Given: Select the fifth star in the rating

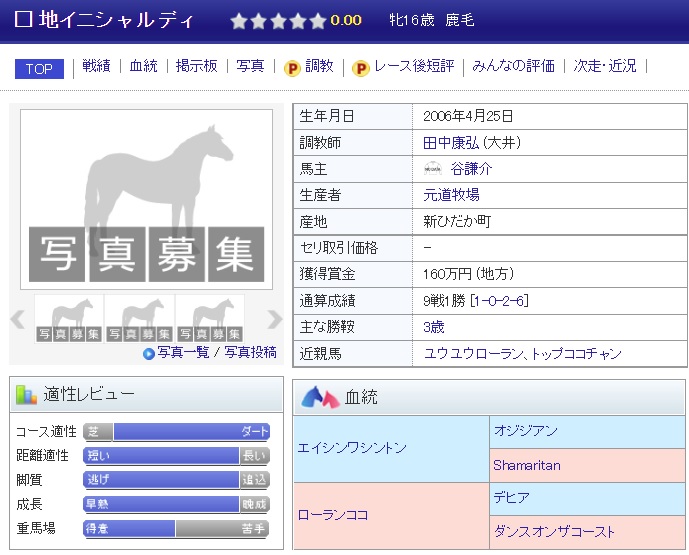Looking at the screenshot, I should 317,21.
